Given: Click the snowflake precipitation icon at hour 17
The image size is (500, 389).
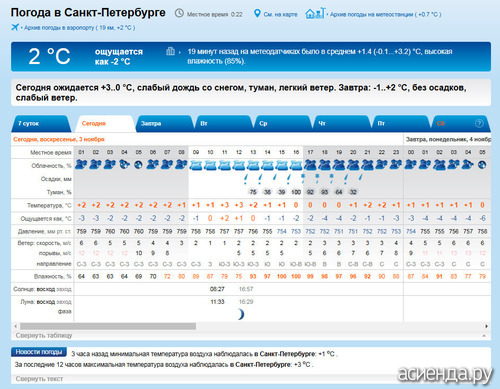Looking at the screenshot, I should 303,176.
